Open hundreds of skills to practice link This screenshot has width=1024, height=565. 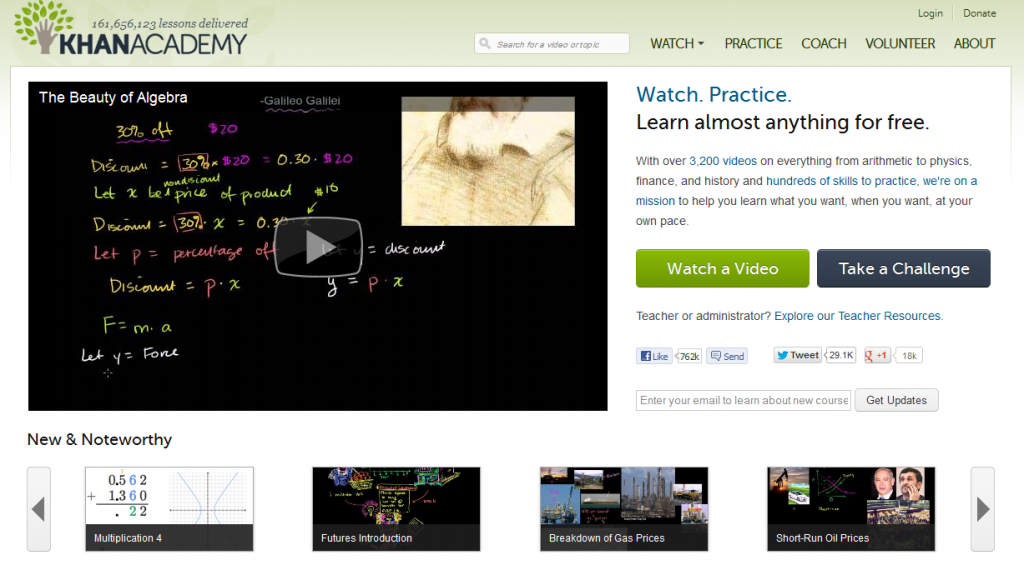(x=842, y=181)
